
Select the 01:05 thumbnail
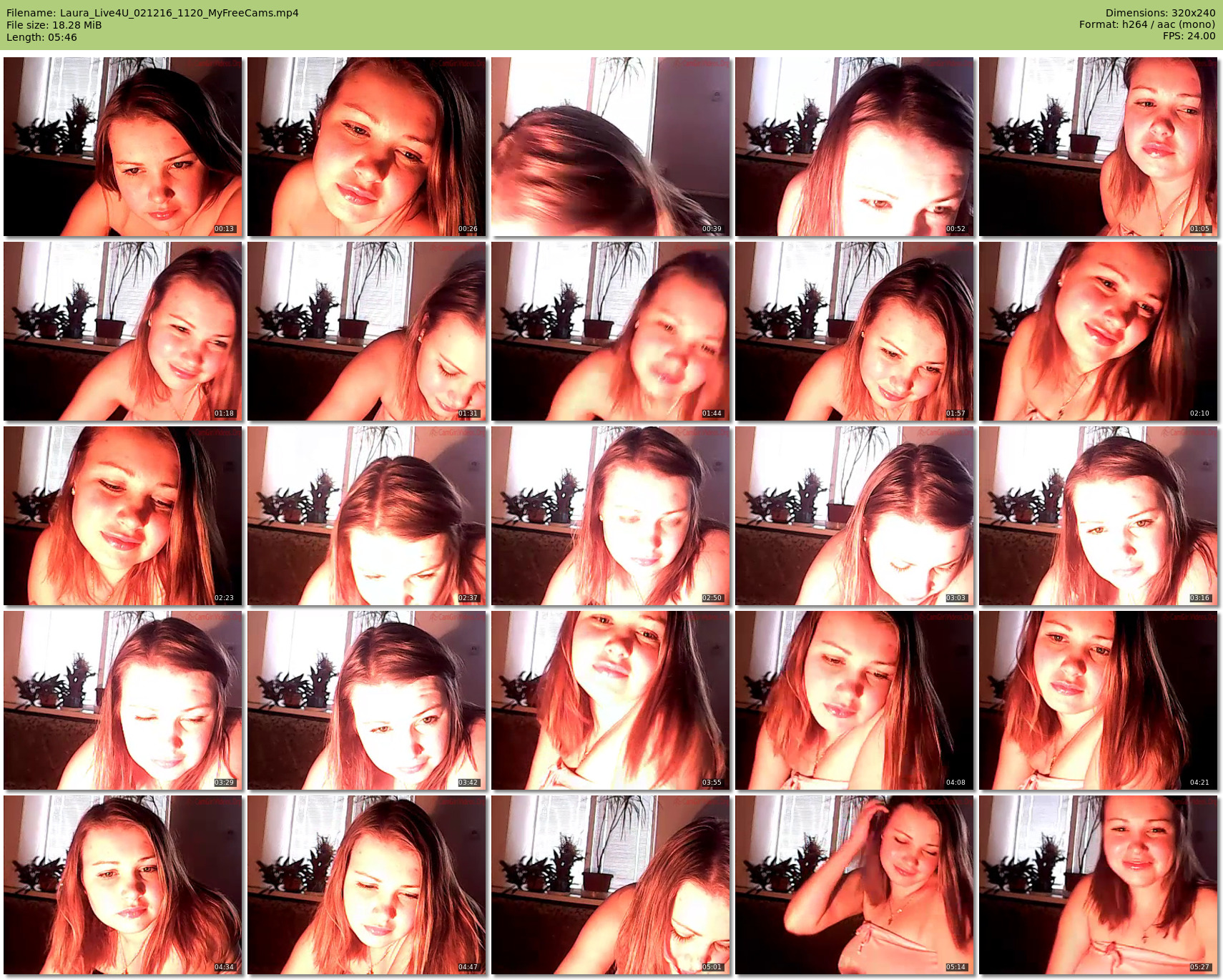(1098, 147)
